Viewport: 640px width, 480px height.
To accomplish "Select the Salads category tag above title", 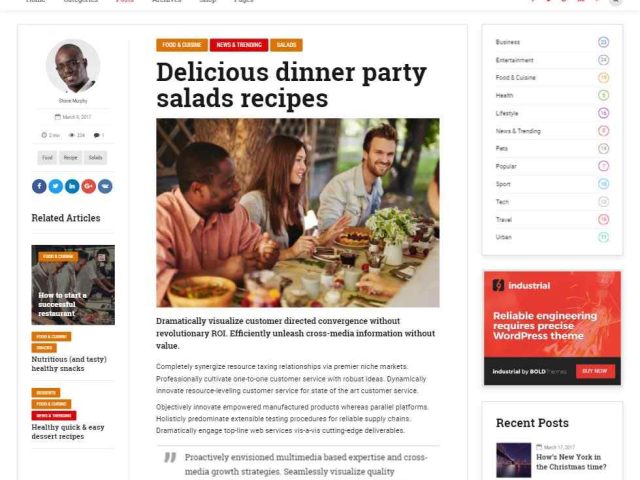I will pos(286,45).
